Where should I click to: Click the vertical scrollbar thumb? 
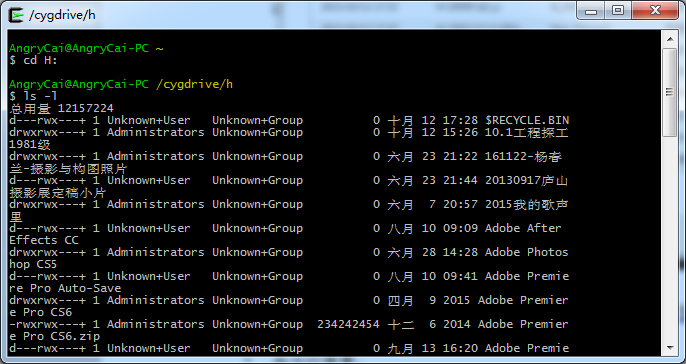[669, 92]
